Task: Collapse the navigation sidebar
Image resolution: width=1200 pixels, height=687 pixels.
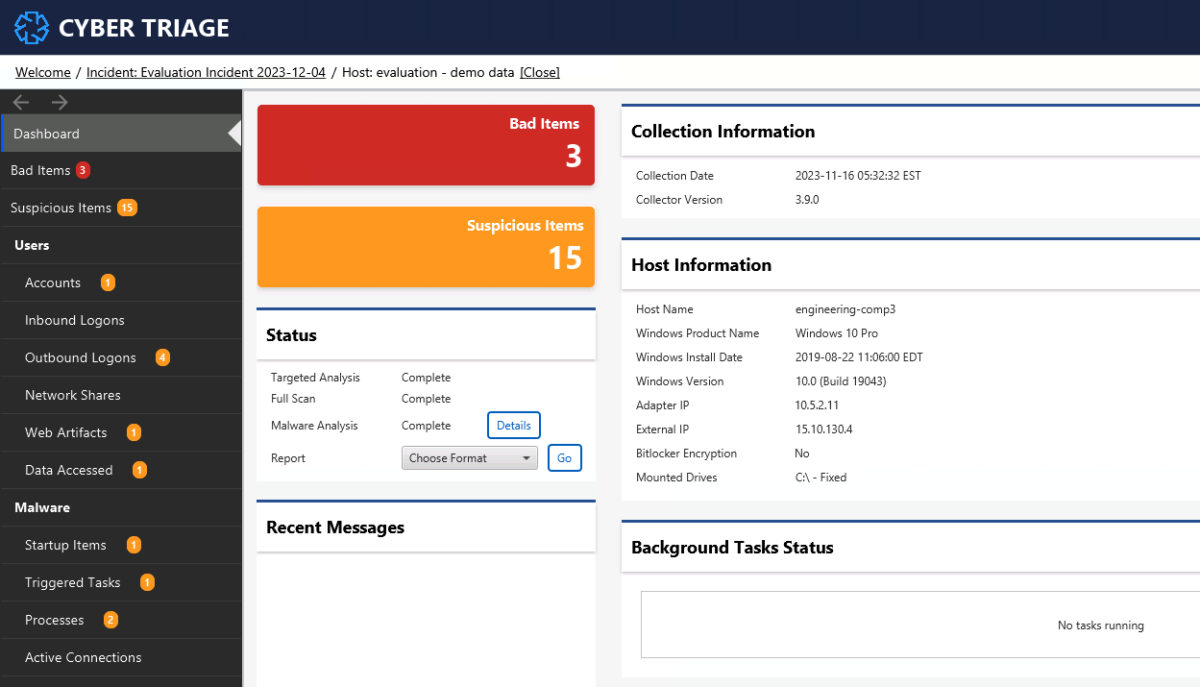Action: (236, 133)
